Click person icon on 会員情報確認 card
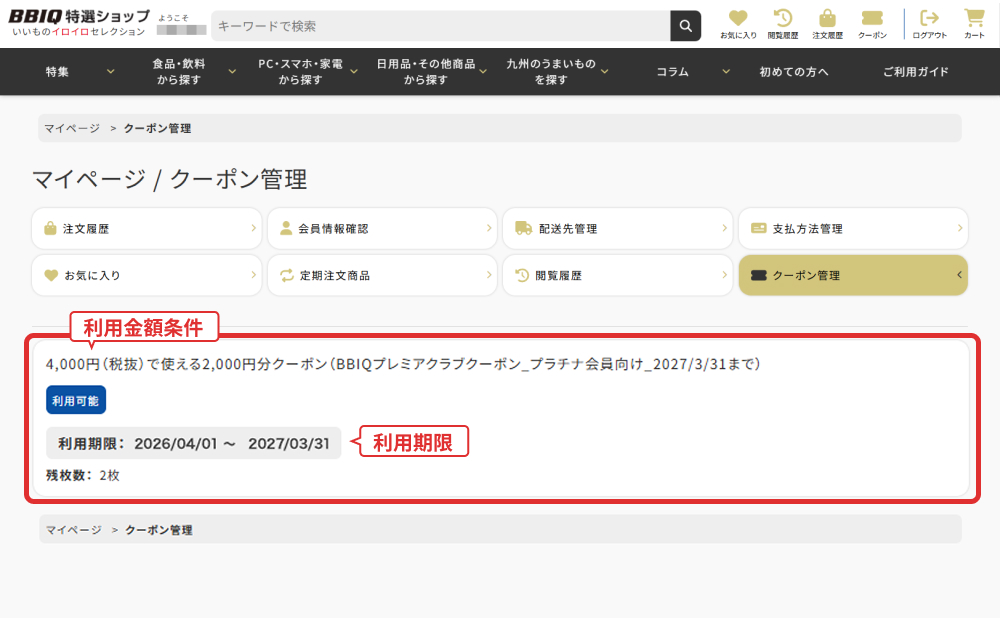1000x619 pixels. pyautogui.click(x=286, y=228)
